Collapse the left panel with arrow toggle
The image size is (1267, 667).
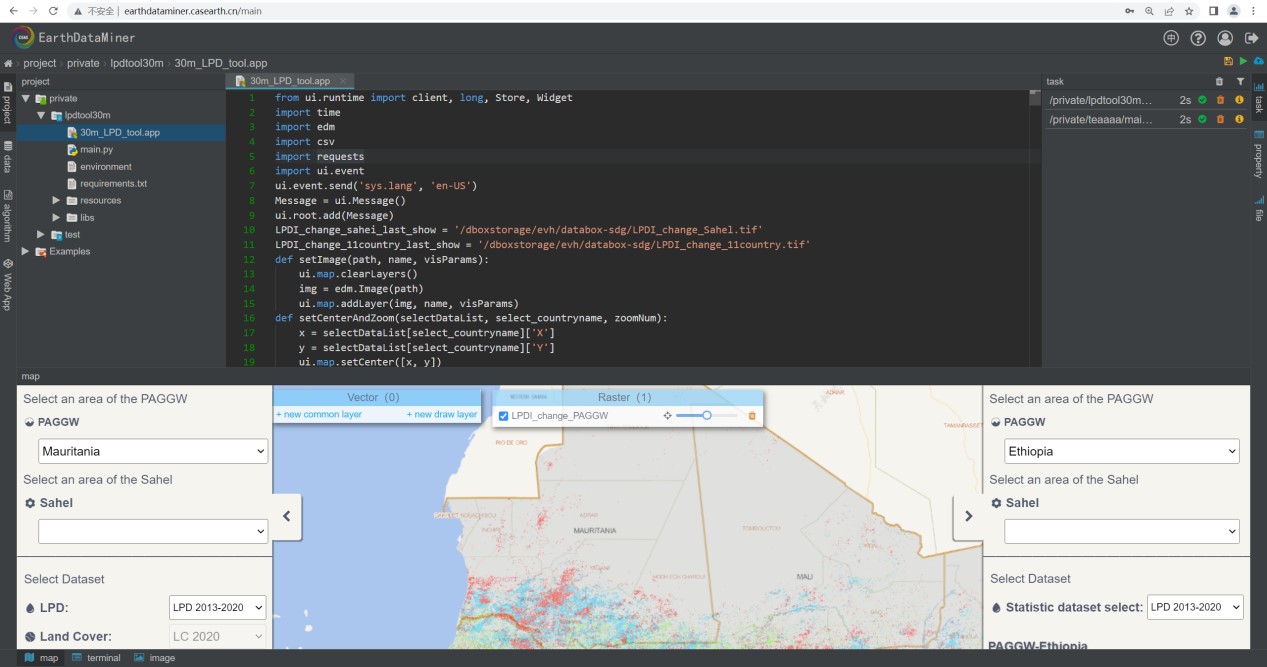point(287,516)
